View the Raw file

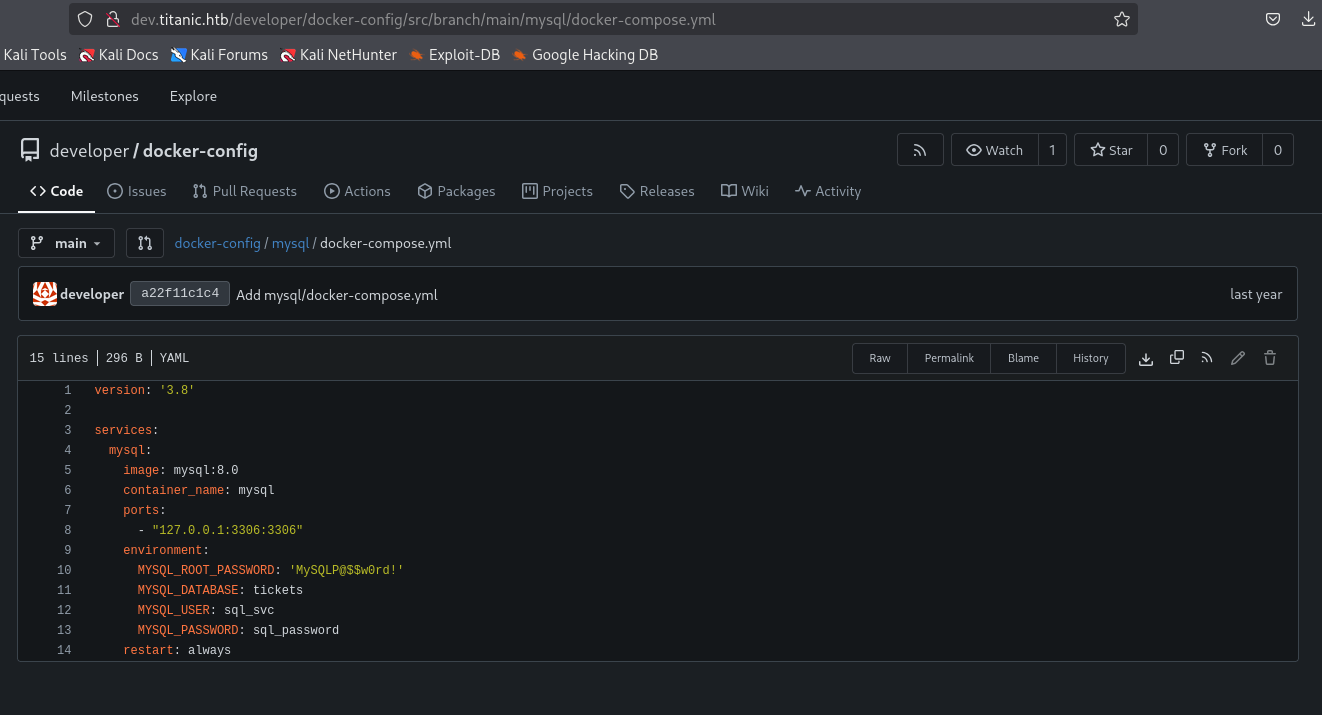(x=880, y=358)
